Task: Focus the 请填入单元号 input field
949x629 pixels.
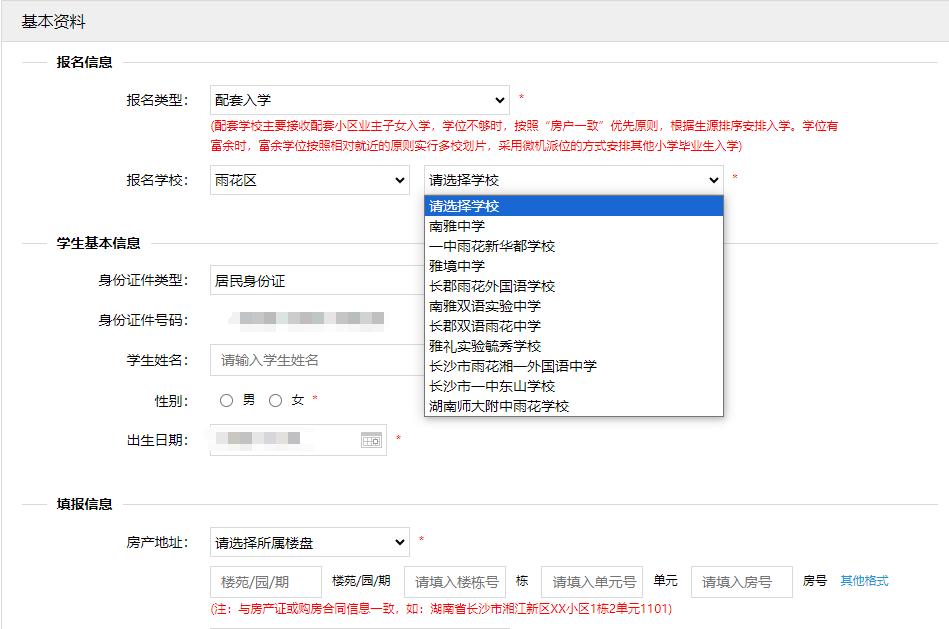Action: [x=592, y=582]
